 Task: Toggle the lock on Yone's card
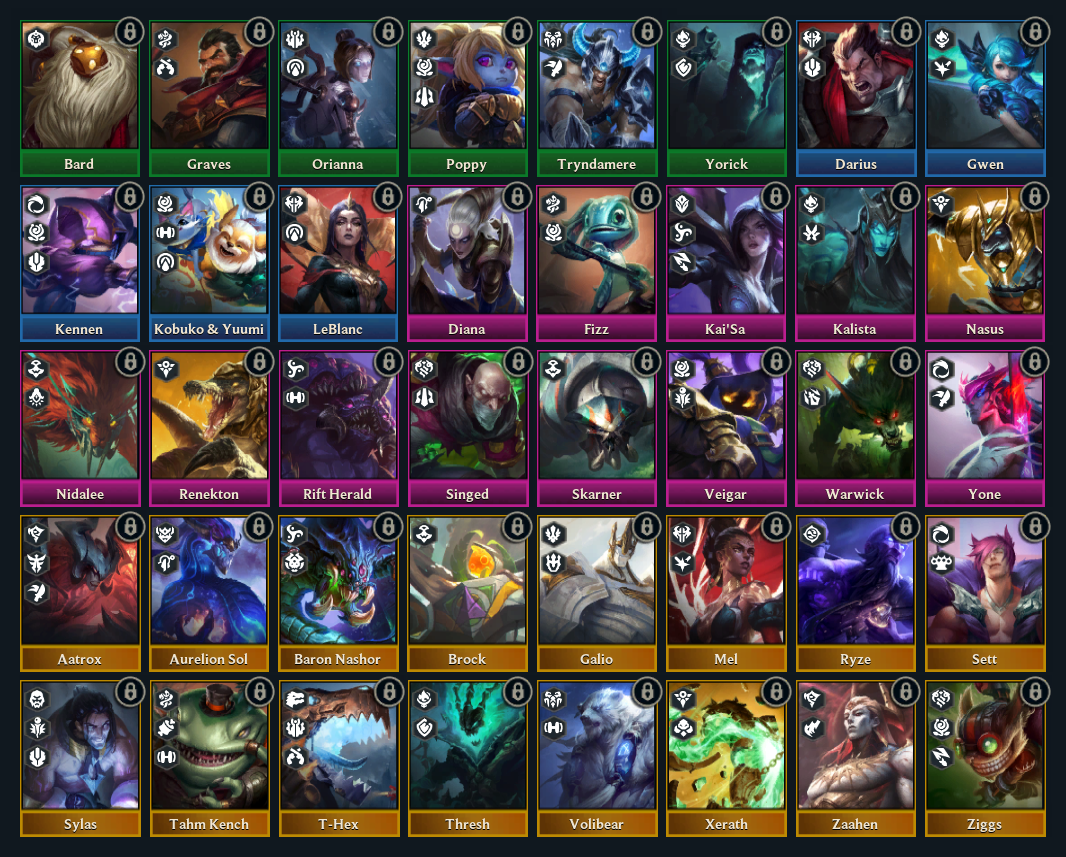(x=1034, y=362)
